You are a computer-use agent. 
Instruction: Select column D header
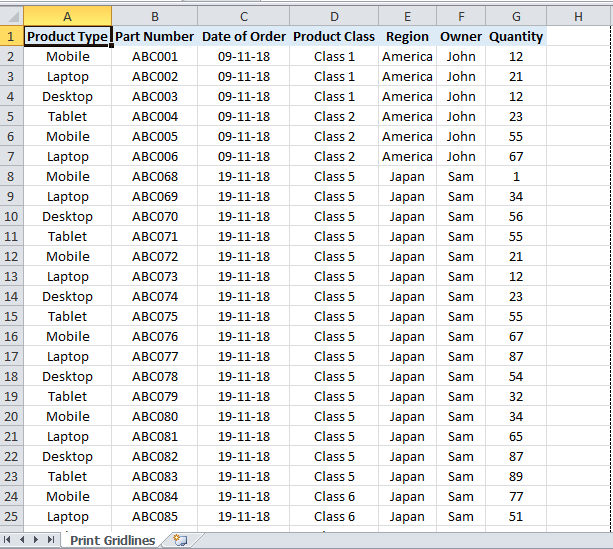point(334,16)
